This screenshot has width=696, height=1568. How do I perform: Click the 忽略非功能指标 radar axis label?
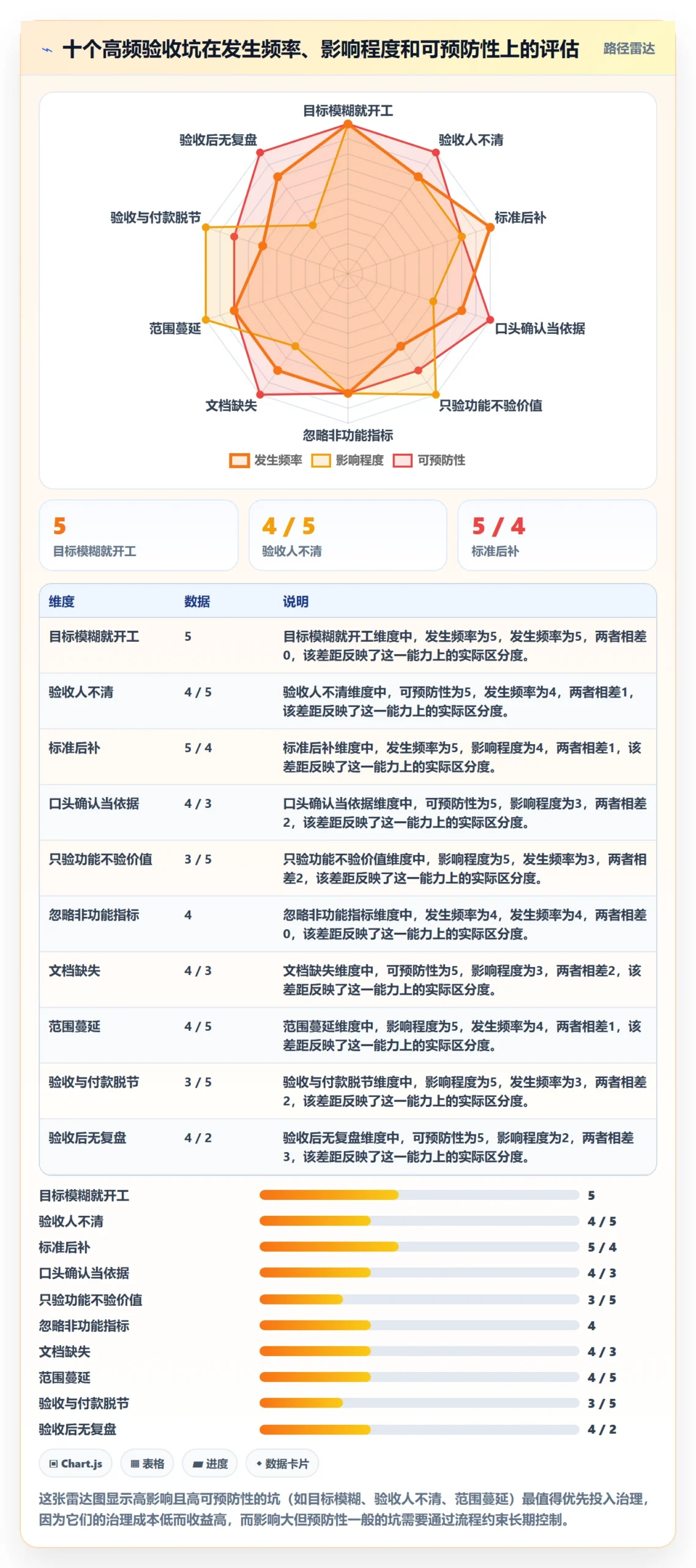[348, 435]
